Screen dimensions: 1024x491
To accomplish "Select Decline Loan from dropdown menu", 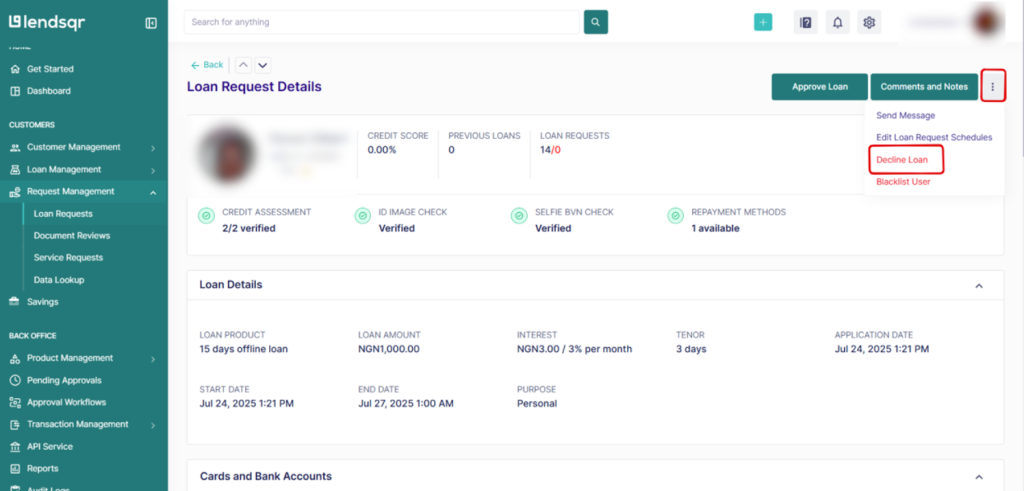I will [902, 160].
